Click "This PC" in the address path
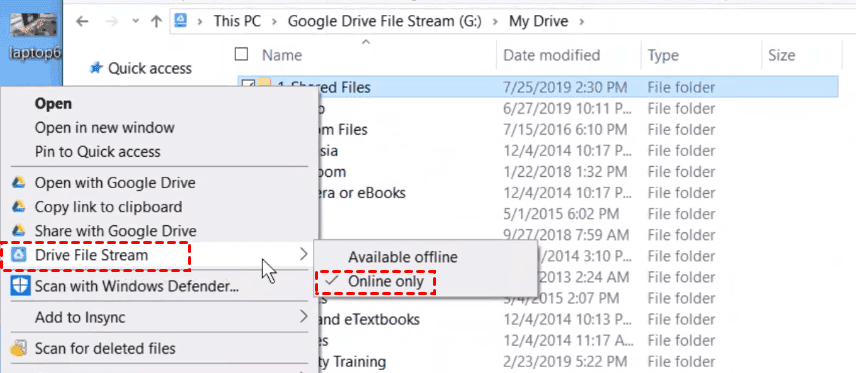Viewport: 856px width, 373px height. pyautogui.click(x=237, y=22)
